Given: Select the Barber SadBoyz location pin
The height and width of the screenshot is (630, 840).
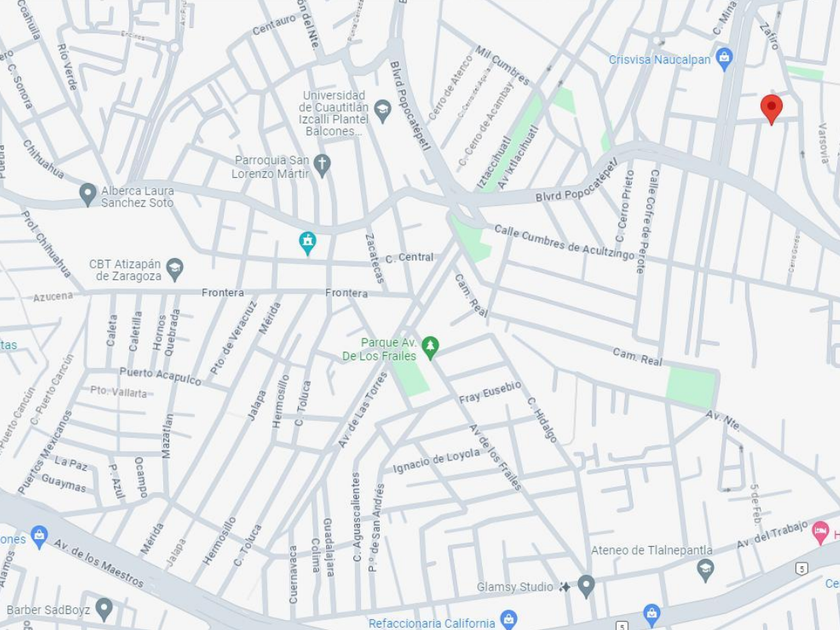Looking at the screenshot, I should point(104,609).
